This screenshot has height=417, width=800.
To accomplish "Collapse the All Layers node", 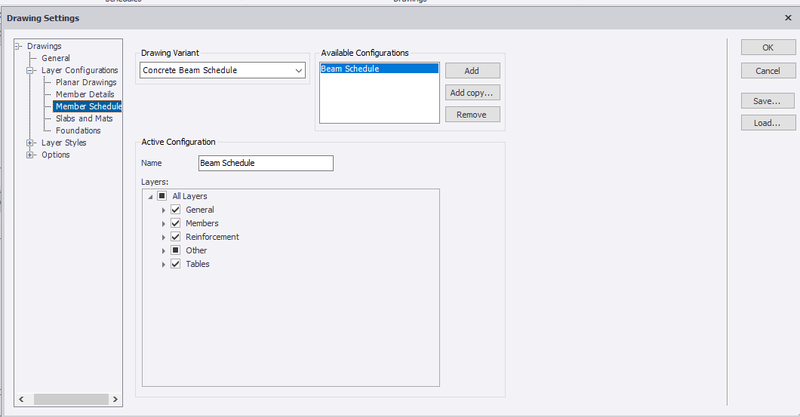I will (x=151, y=197).
